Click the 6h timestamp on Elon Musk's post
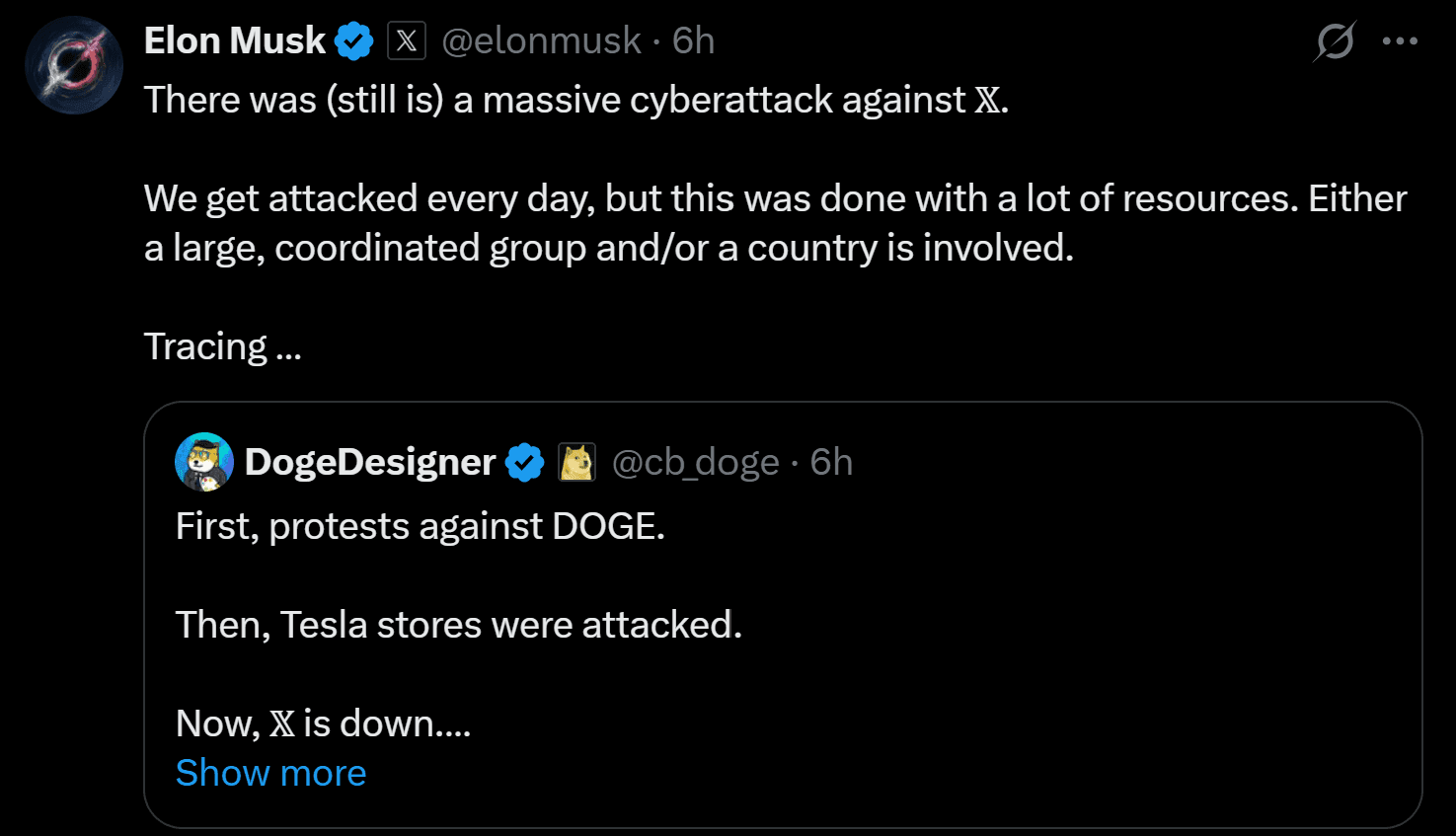Image resolution: width=1456 pixels, height=836 pixels. click(693, 40)
